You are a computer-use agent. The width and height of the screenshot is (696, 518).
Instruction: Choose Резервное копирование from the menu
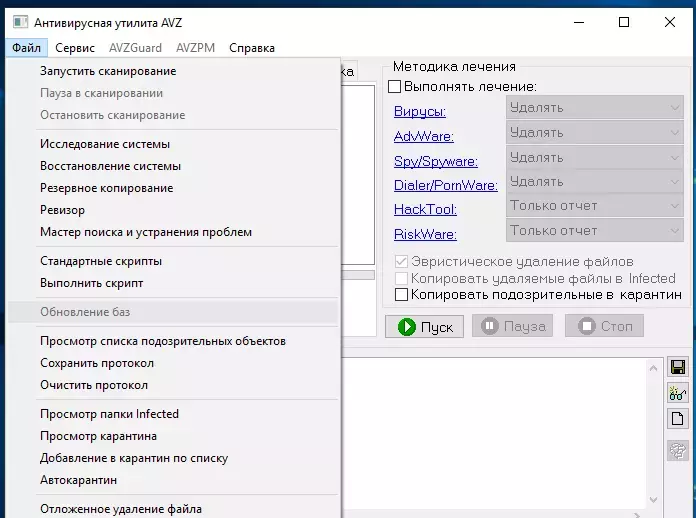[x=173, y=188]
